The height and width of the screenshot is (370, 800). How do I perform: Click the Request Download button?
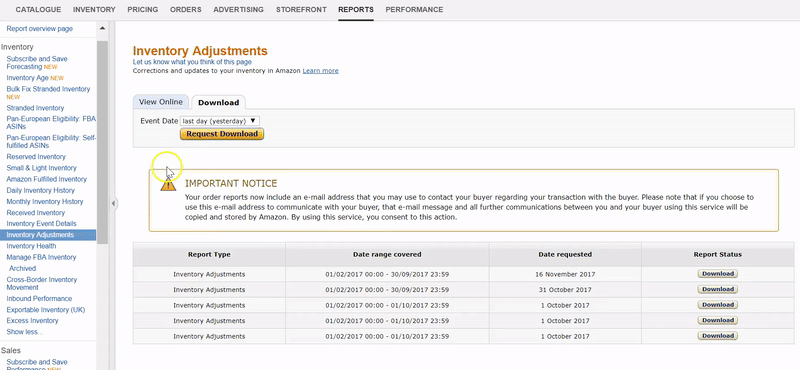222,134
